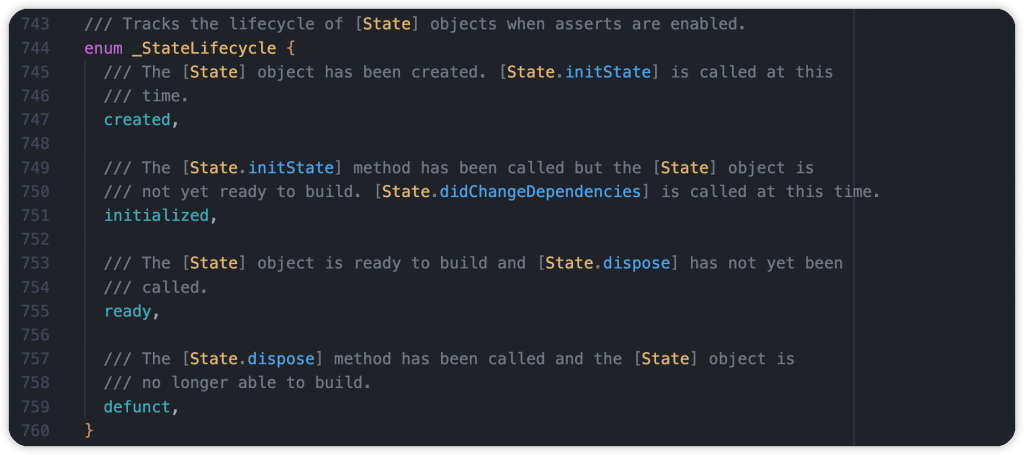Viewport: 1024px width, 455px height.
Task: Click the initialized enum value
Action: click(156, 215)
